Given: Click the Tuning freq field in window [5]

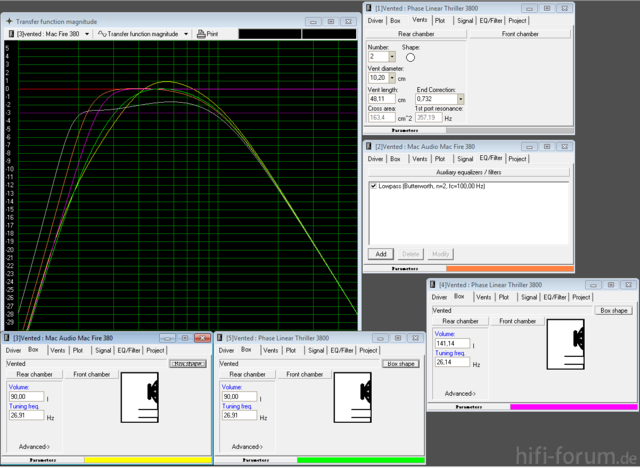Looking at the screenshot, I should [240, 415].
